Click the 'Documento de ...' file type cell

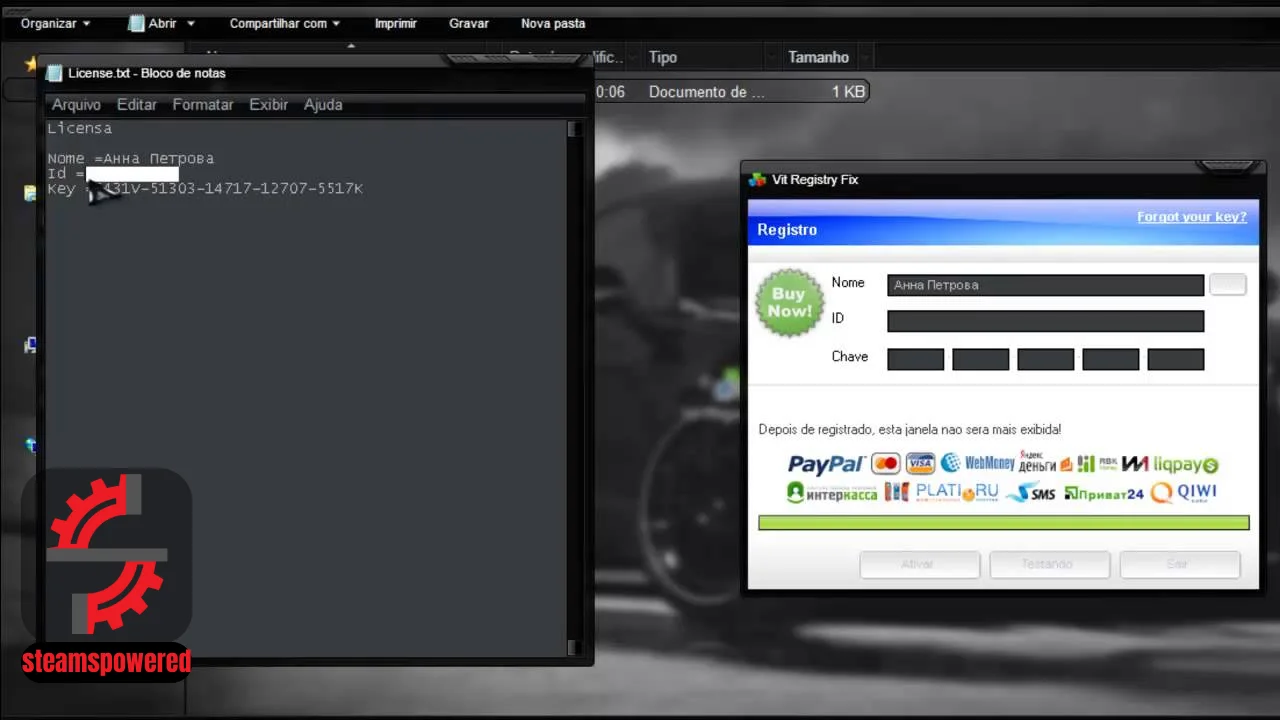pos(706,91)
